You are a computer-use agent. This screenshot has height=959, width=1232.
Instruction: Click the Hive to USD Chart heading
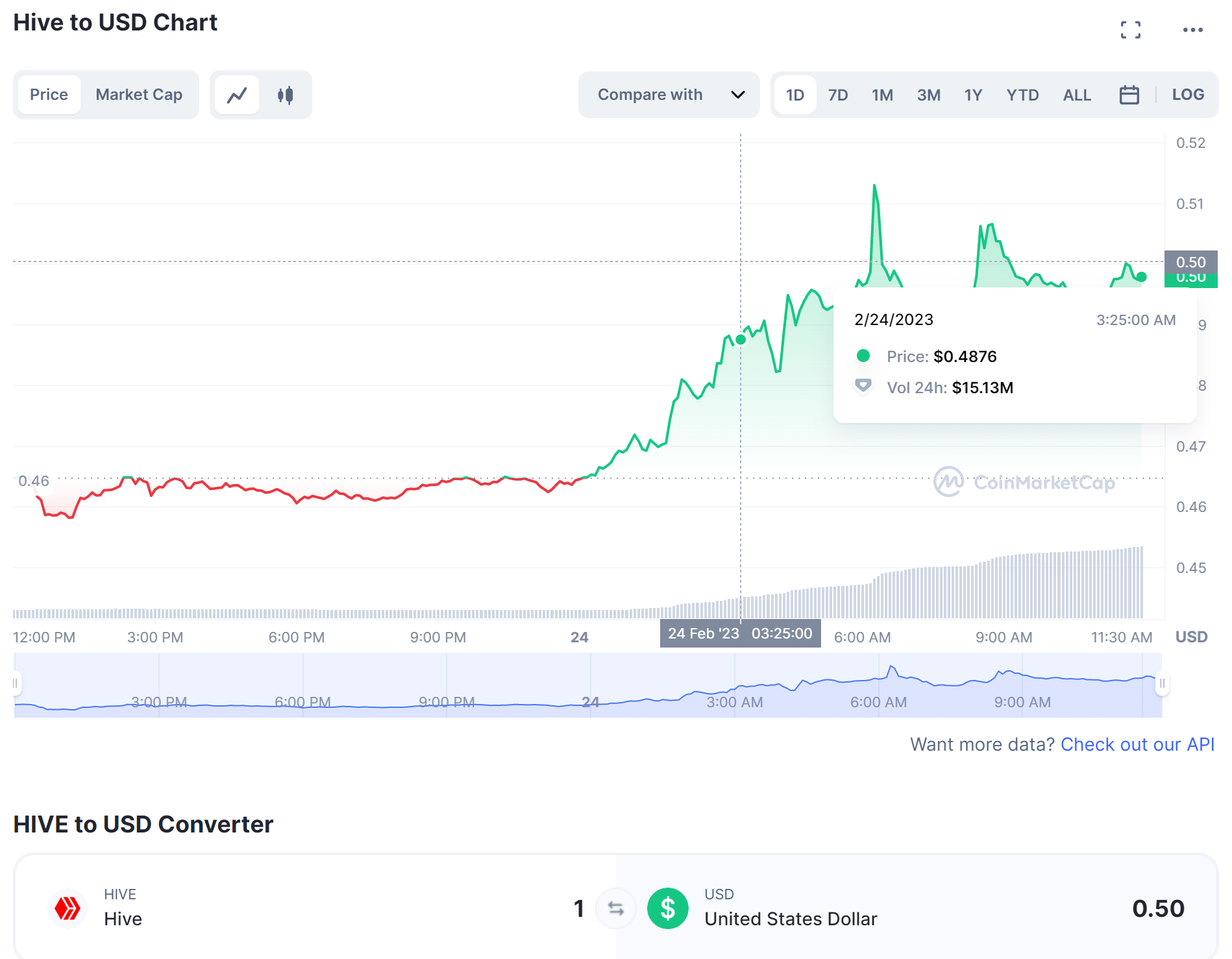[x=116, y=23]
